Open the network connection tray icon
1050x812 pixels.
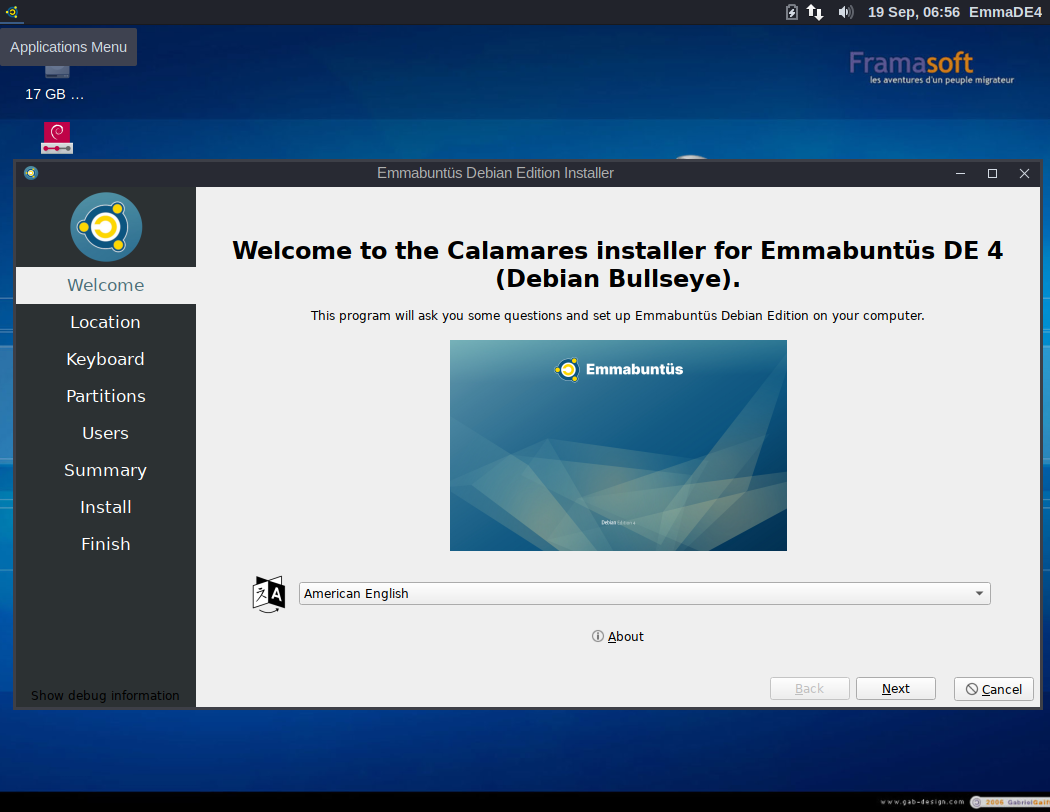click(815, 12)
